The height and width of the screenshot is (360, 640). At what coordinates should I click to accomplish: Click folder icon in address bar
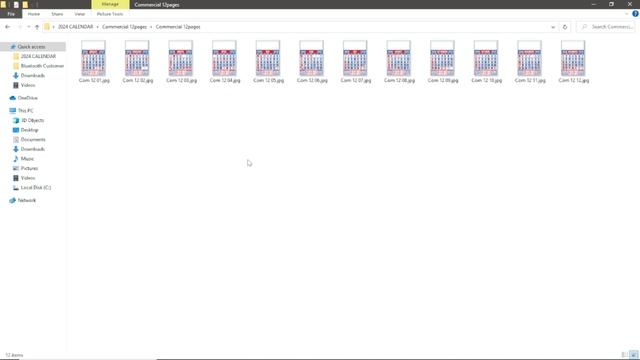click(x=47, y=27)
